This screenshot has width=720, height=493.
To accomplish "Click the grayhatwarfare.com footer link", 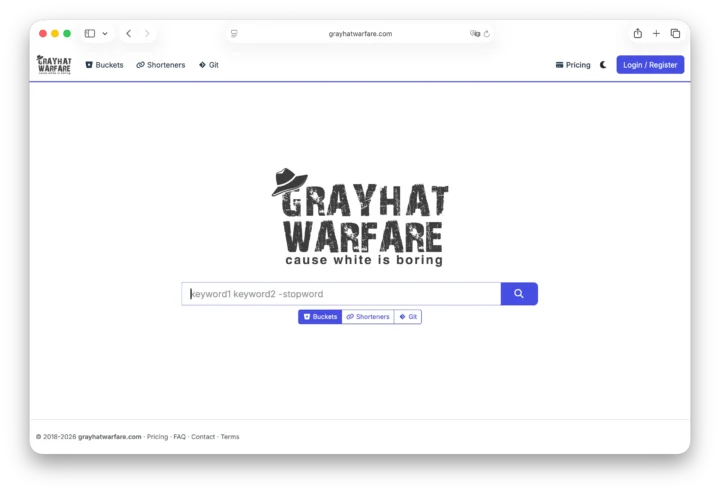I will 110,437.
